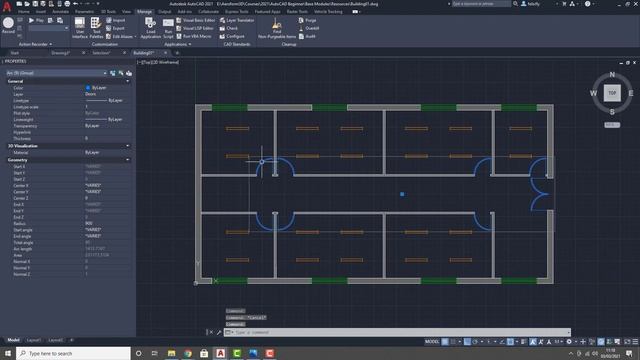This screenshot has width=640, height=360.
Task: Open Edit Aliases dropdown
Action: (x=121, y=36)
